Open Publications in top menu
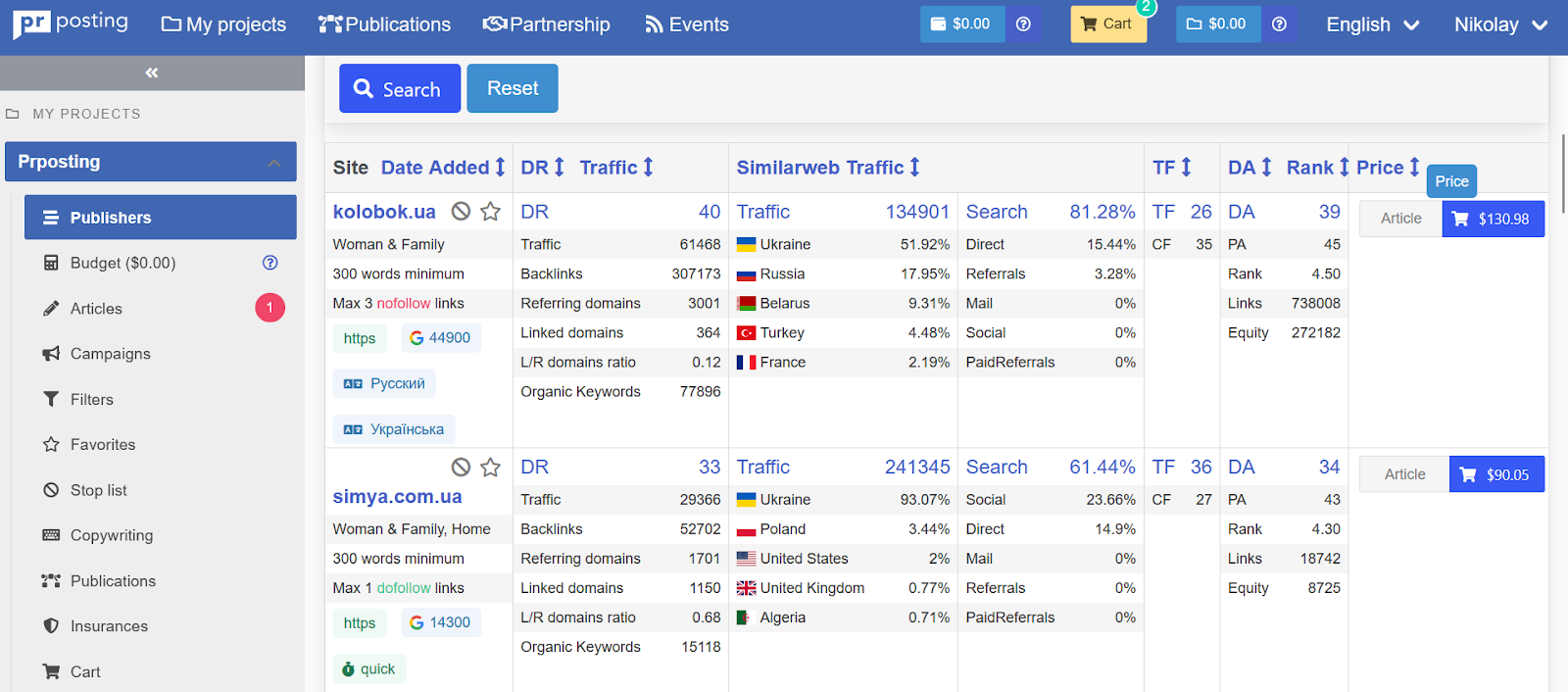 [384, 25]
